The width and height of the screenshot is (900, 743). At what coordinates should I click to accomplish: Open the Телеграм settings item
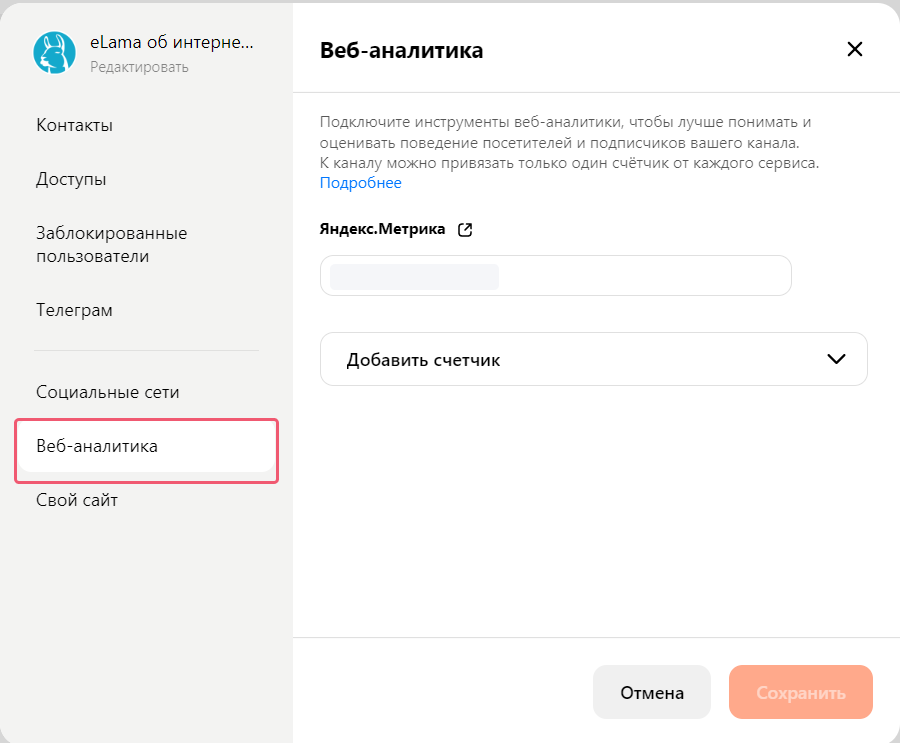point(74,310)
